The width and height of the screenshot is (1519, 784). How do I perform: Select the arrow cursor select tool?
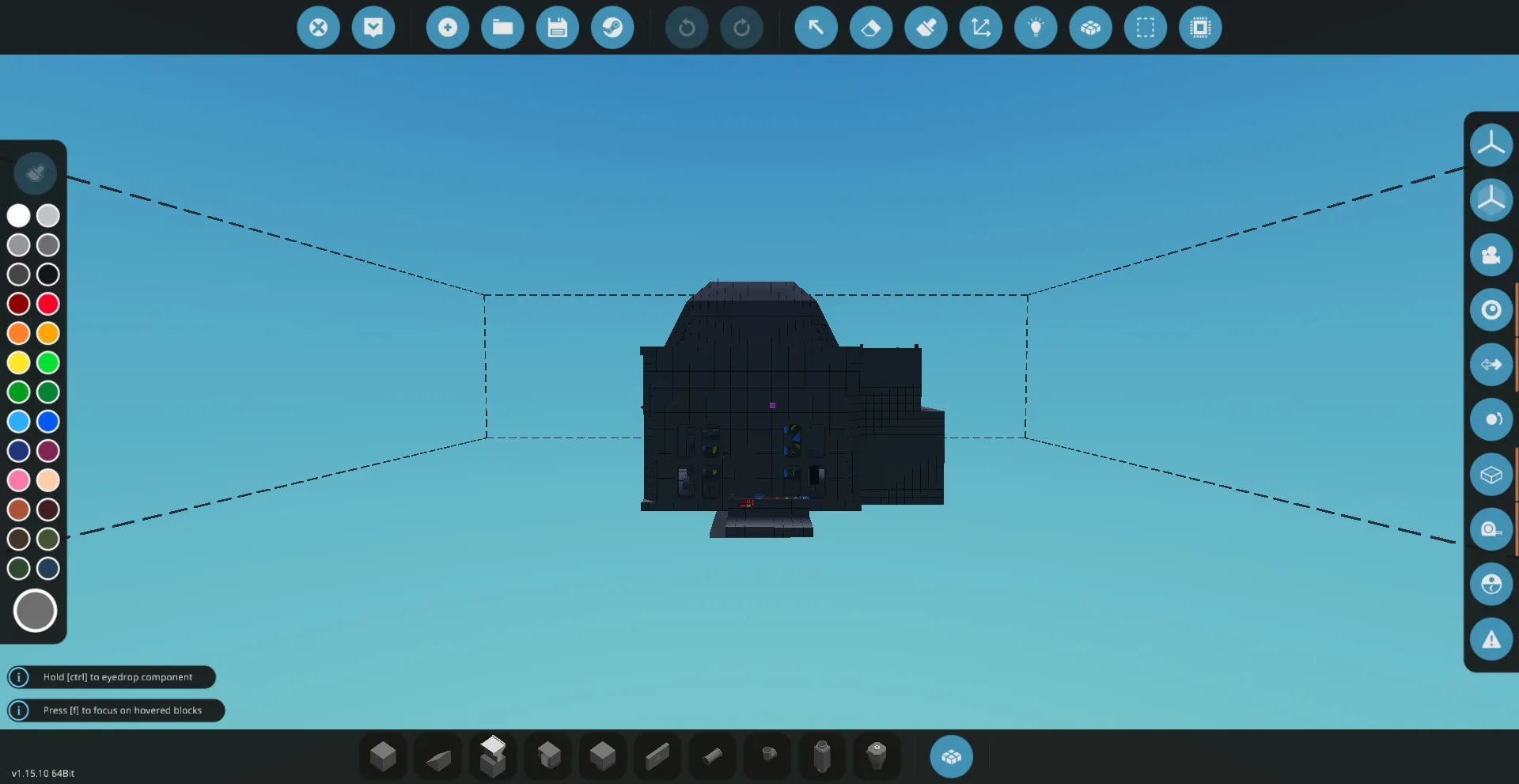click(x=816, y=28)
